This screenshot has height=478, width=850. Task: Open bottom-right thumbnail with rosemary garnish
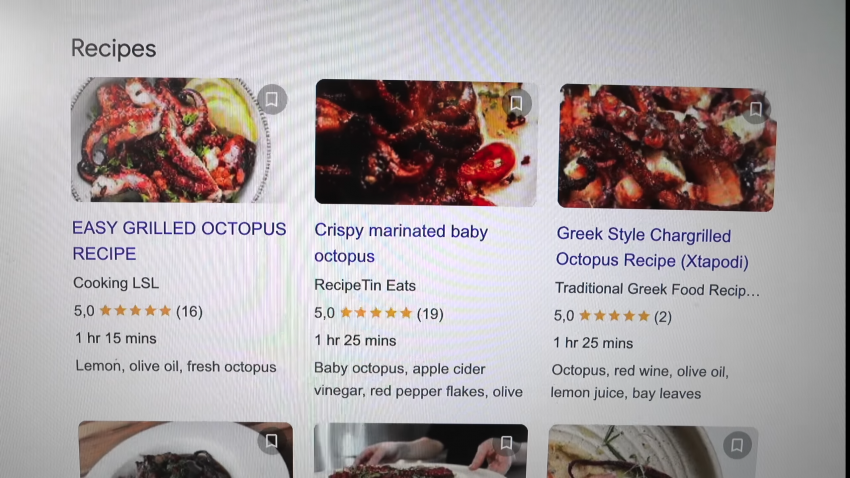(653, 452)
